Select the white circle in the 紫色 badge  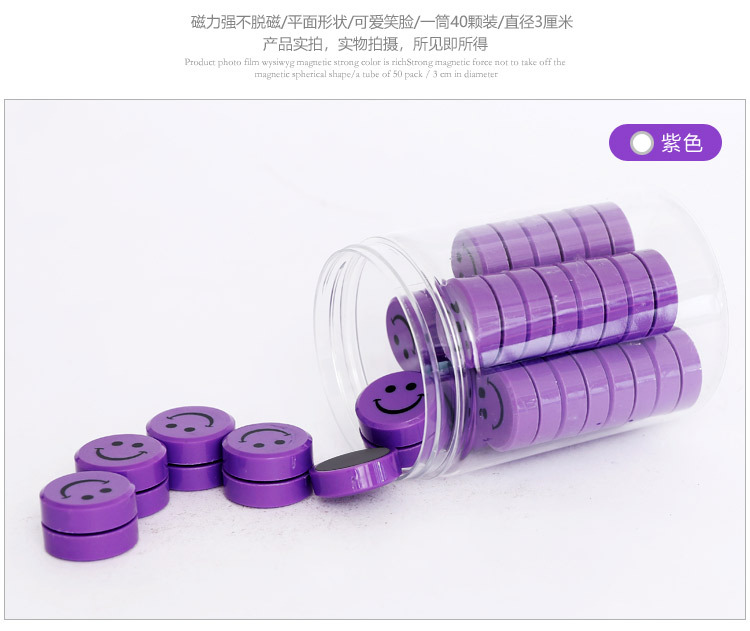[641, 143]
